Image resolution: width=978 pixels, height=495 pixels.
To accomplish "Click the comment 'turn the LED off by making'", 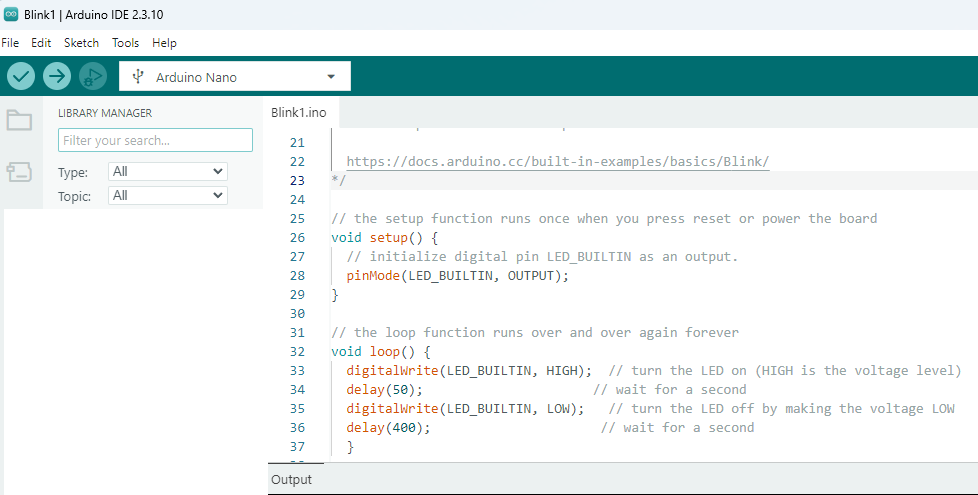I will pyautogui.click(x=731, y=408).
